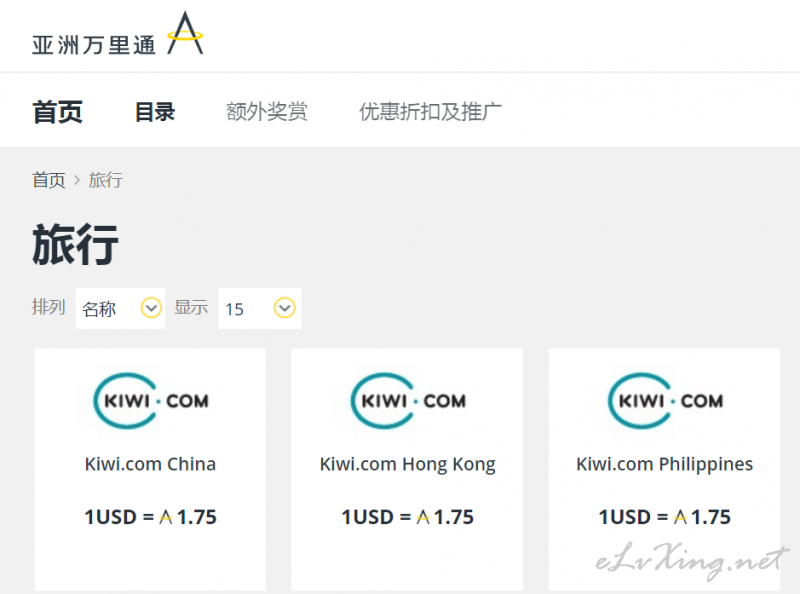Click the Asia Miles 亚洲万里通 logo
Viewport: 800px width, 594px height.
pyautogui.click(x=117, y=34)
